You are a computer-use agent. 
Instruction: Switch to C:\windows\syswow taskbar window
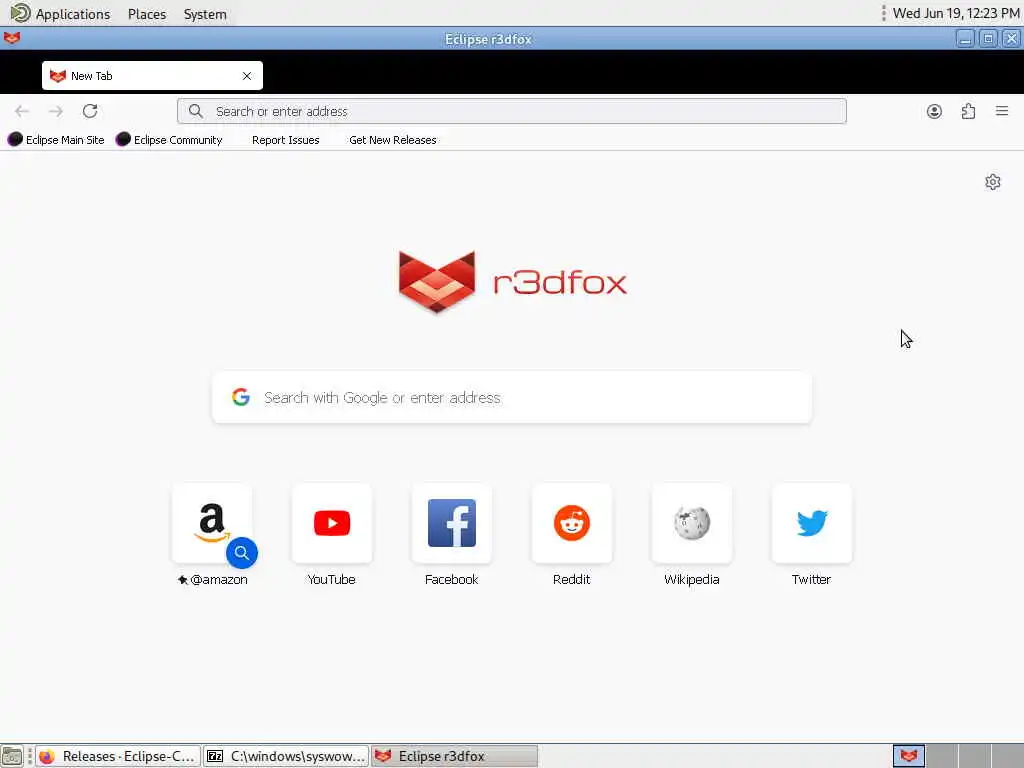[286, 756]
